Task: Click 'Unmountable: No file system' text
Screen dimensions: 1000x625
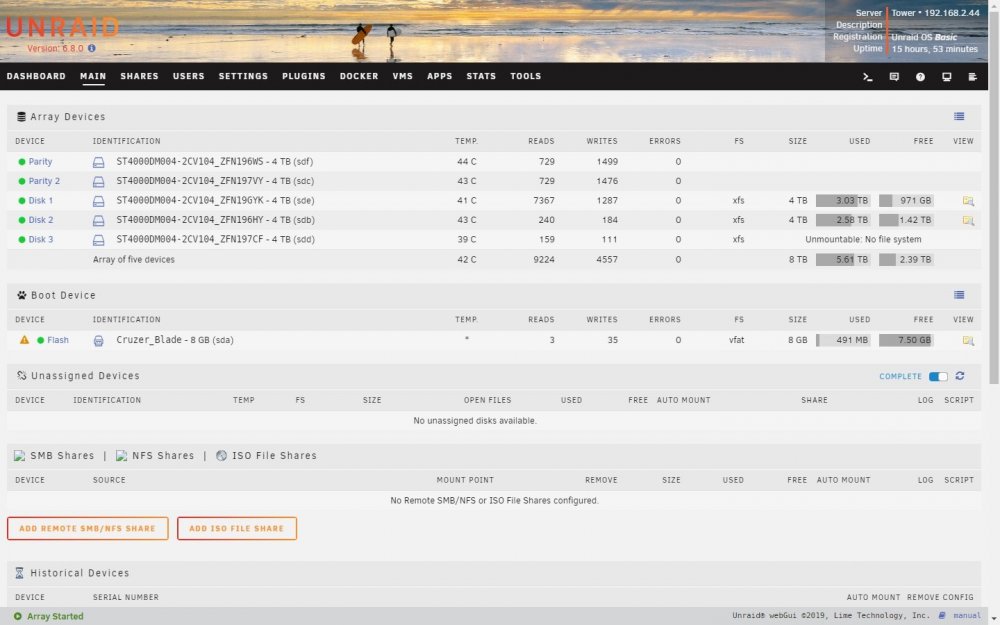Action: tap(863, 240)
